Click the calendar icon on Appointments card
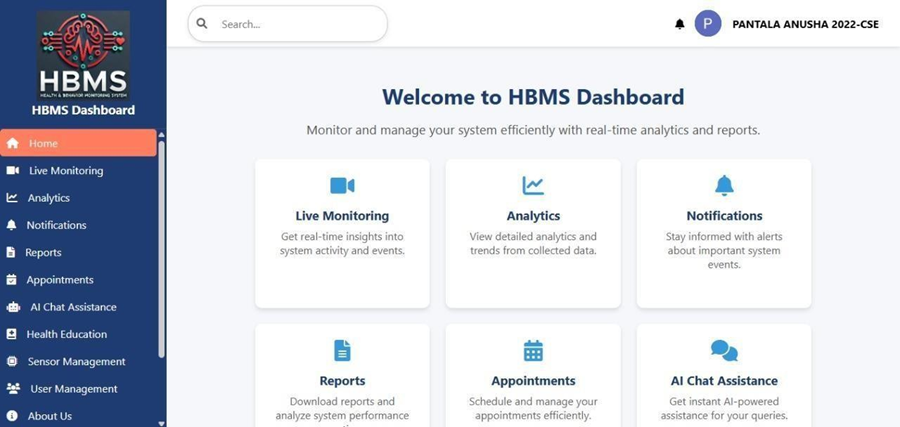The image size is (900, 427). click(533, 350)
